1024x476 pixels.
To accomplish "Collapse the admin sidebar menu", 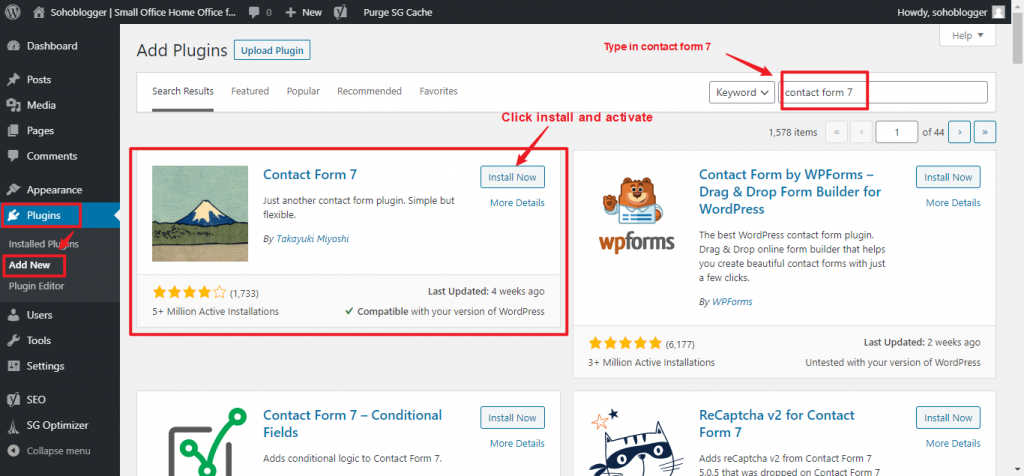I will (58, 451).
